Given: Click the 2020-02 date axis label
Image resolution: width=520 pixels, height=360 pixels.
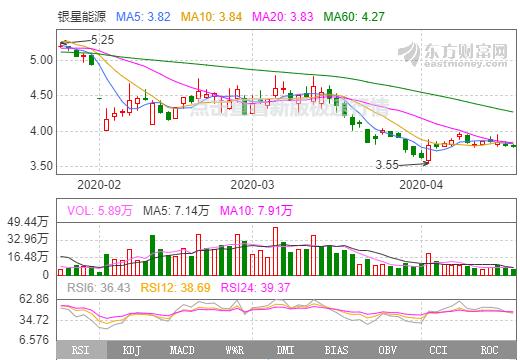Looking at the screenshot, I should click(99, 185).
